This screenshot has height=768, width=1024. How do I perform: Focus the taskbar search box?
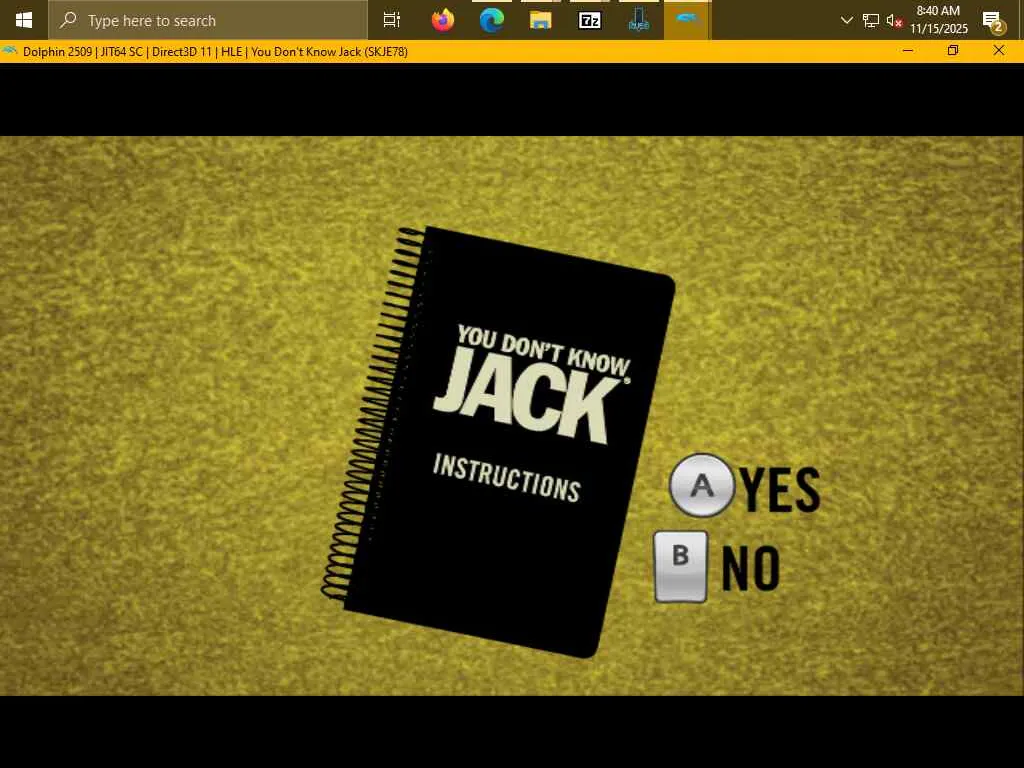(x=208, y=20)
